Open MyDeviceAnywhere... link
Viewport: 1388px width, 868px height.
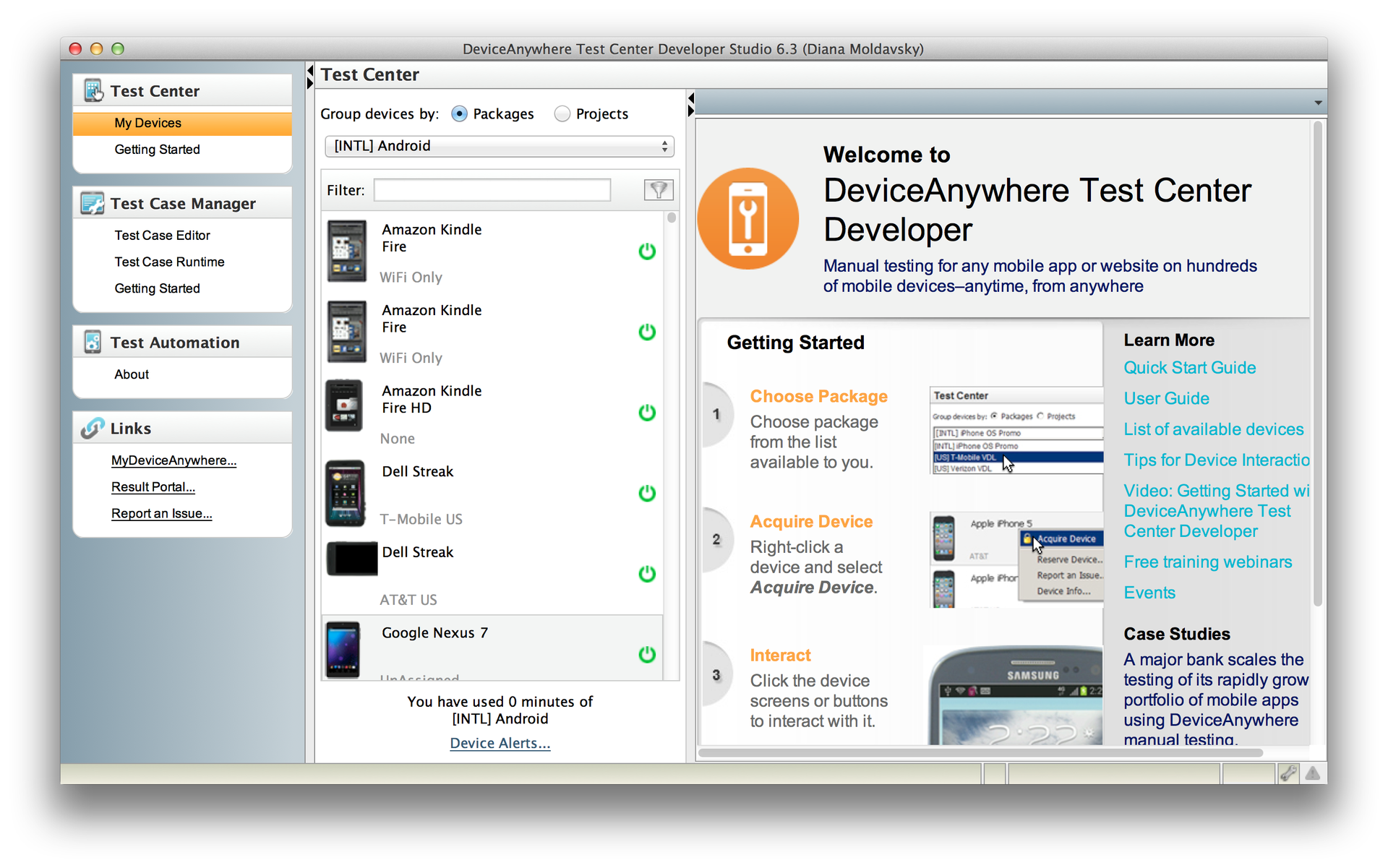click(x=173, y=460)
